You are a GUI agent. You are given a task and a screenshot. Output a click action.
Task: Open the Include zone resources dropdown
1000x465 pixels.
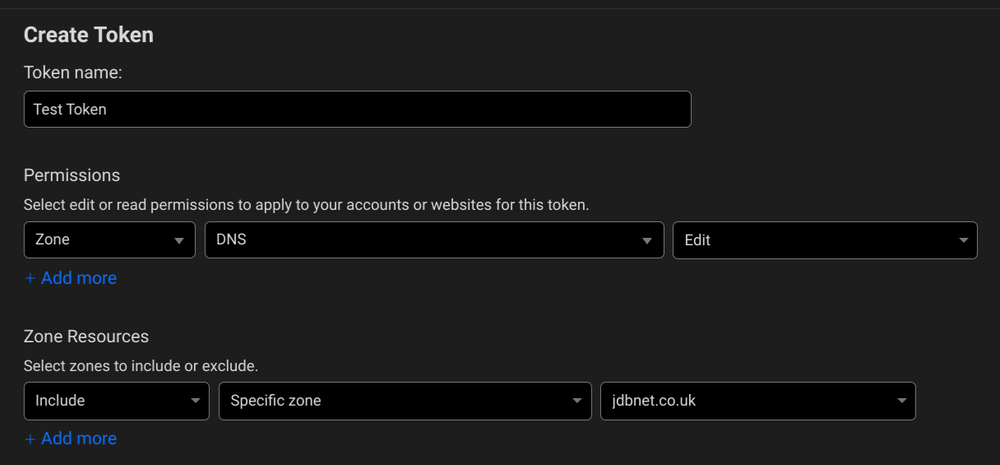116,401
